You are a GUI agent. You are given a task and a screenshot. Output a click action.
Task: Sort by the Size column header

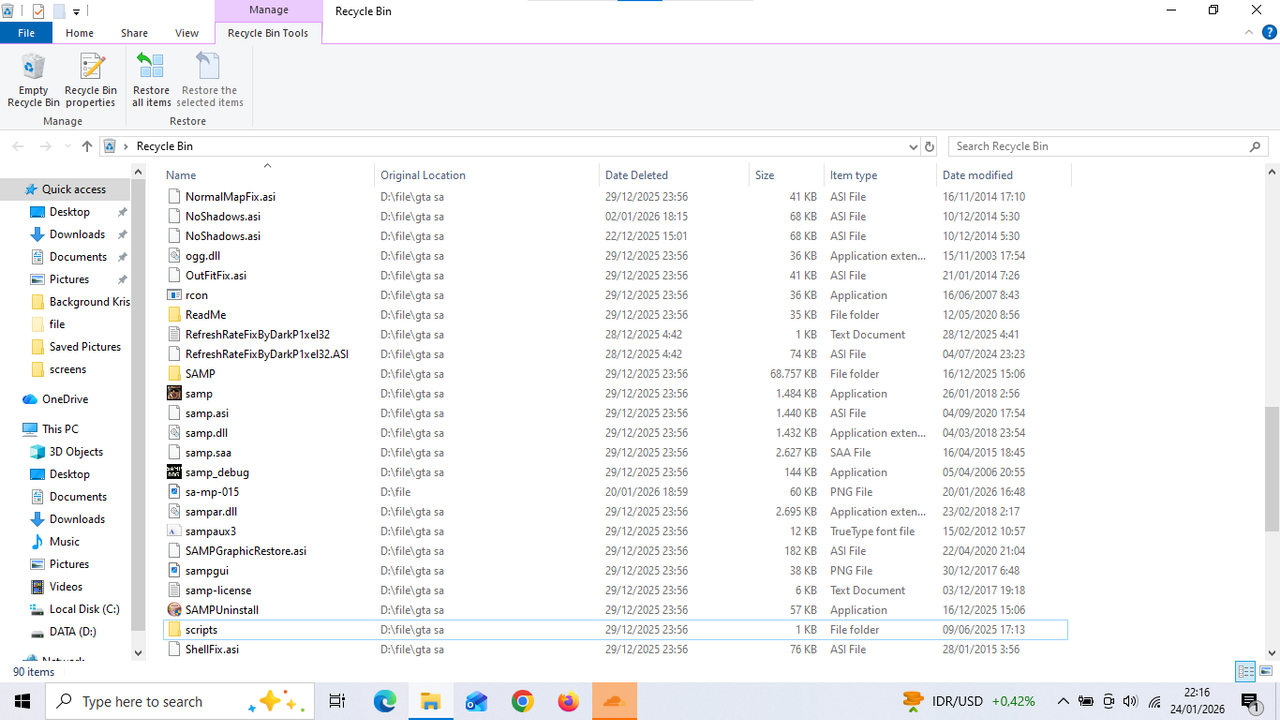pos(787,175)
